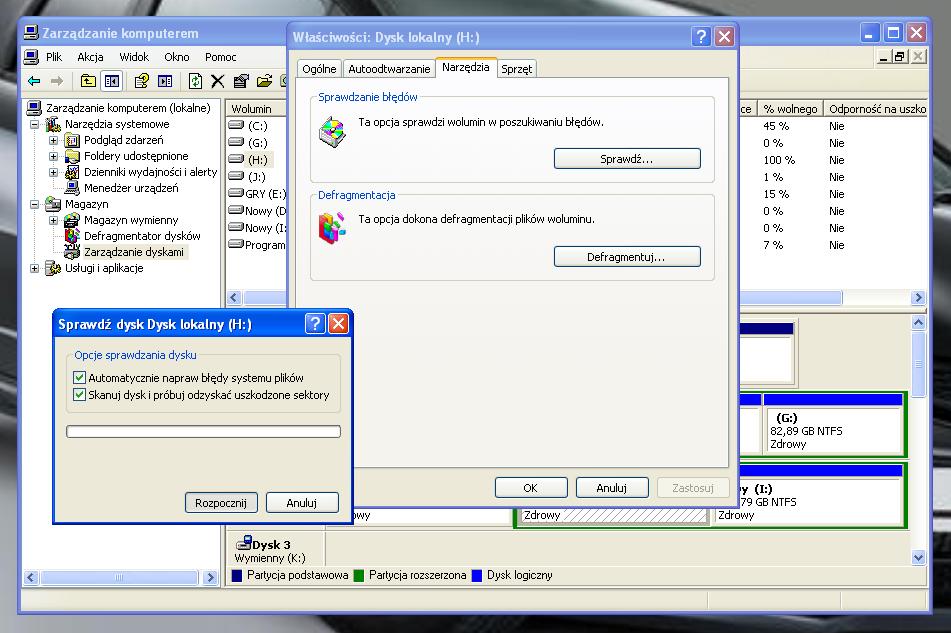The image size is (951, 633).
Task: Click the Podgląd zdarzeń tree icon
Action: (x=72, y=140)
